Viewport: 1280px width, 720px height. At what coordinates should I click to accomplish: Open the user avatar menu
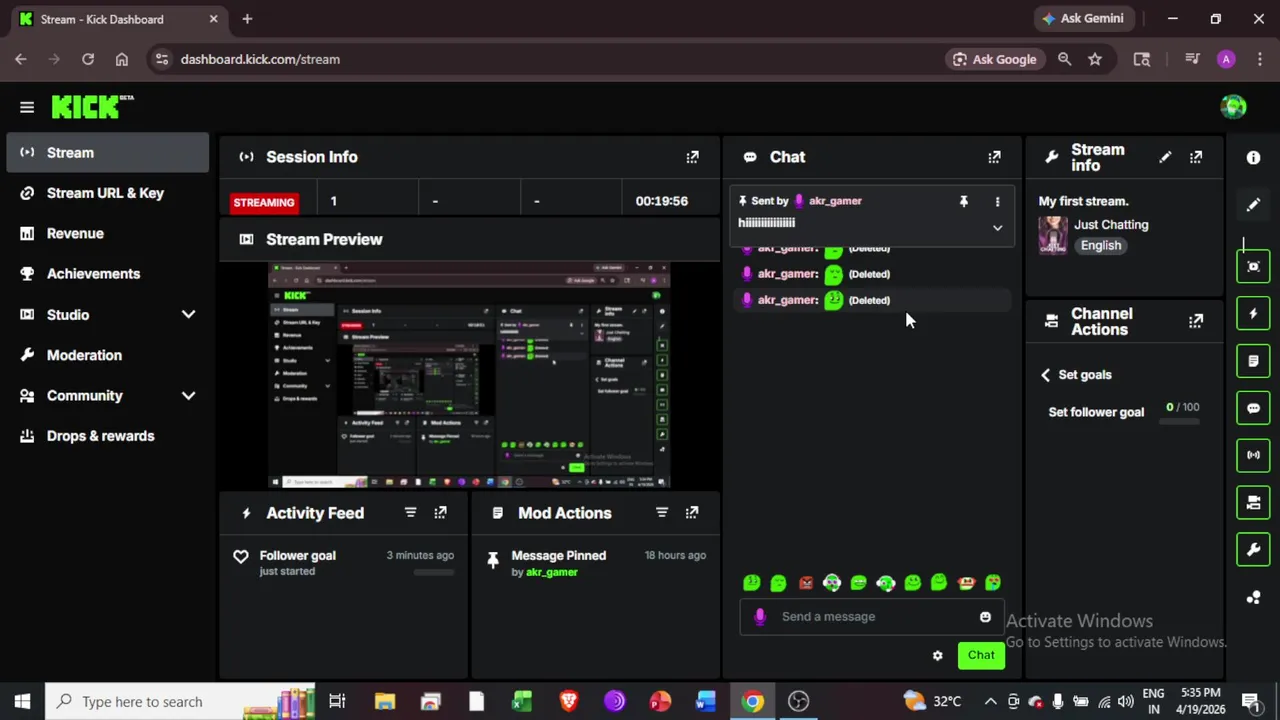(x=1233, y=106)
